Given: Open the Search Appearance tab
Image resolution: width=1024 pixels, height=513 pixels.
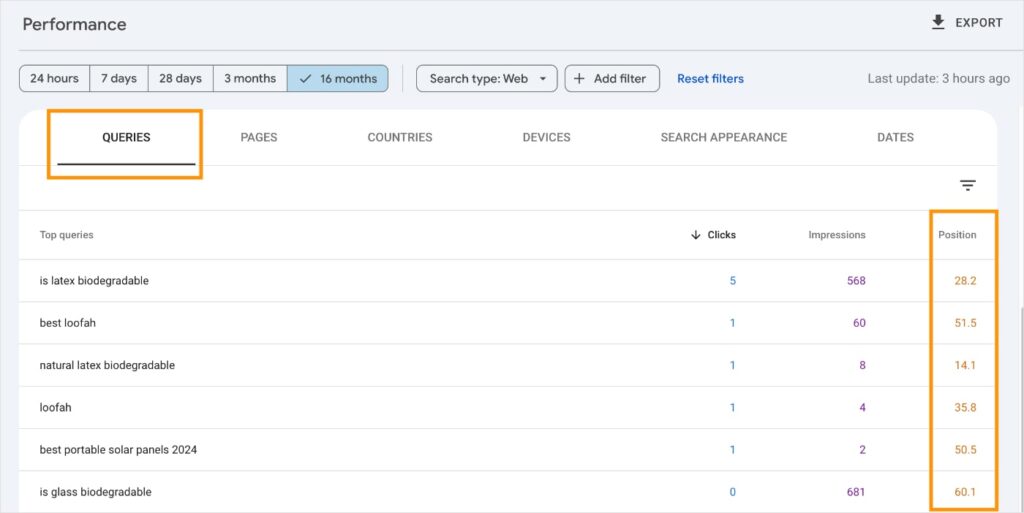Looking at the screenshot, I should click(x=723, y=137).
